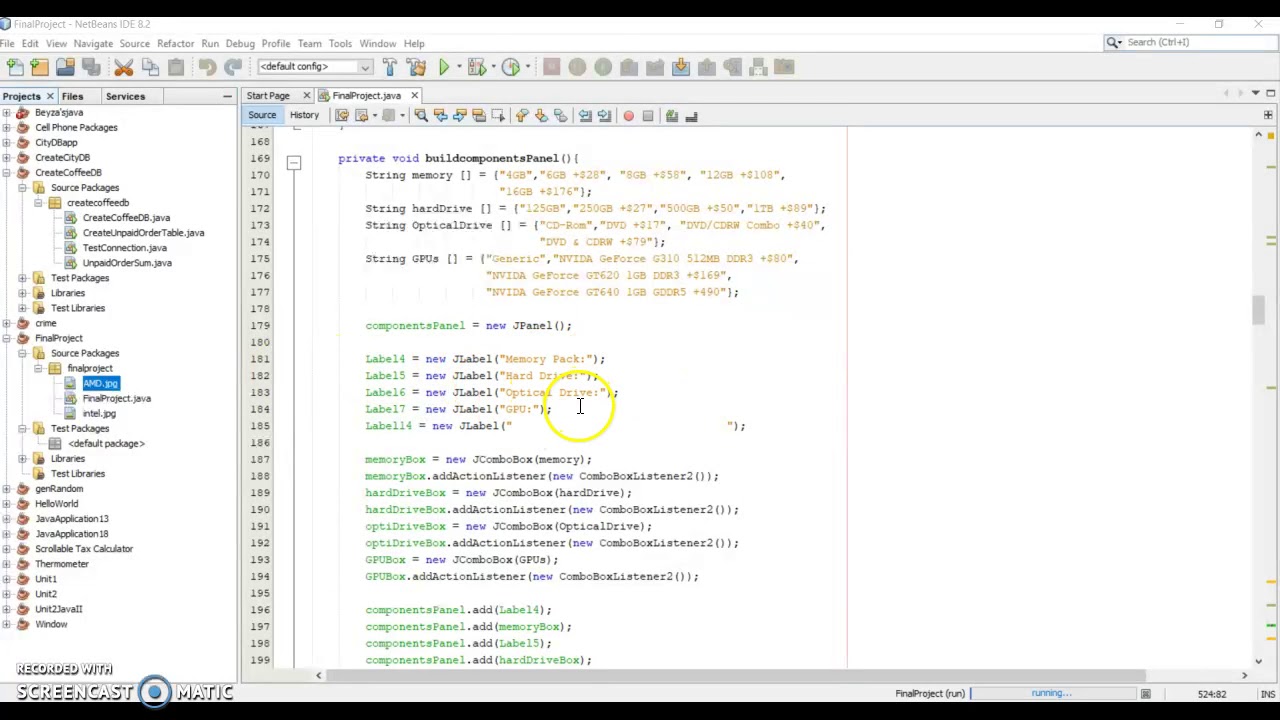Select FinalProject.java in the project tree

(x=116, y=398)
